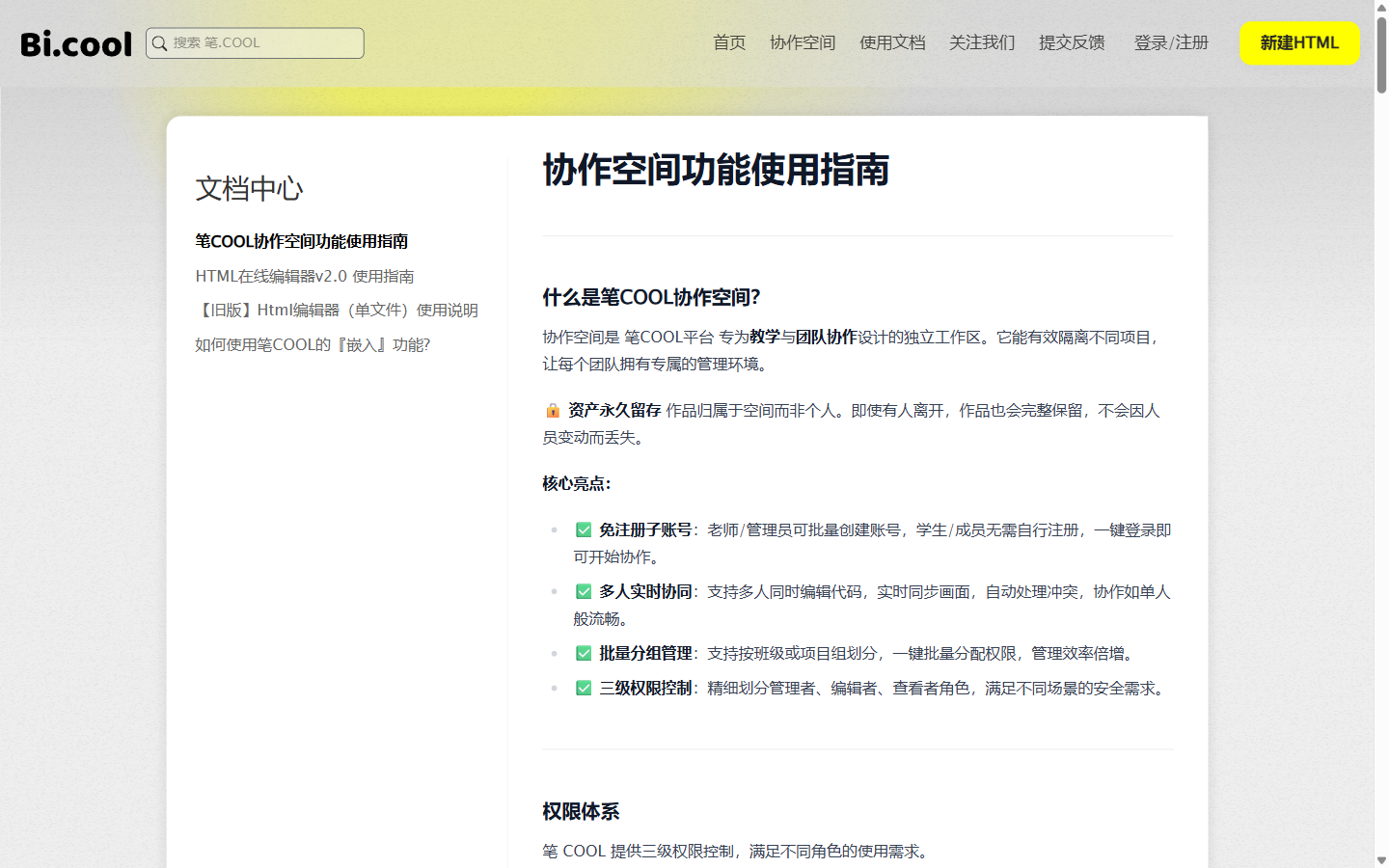This screenshot has height=868, width=1389.
Task: Open the 首页 nav item
Action: (x=729, y=42)
